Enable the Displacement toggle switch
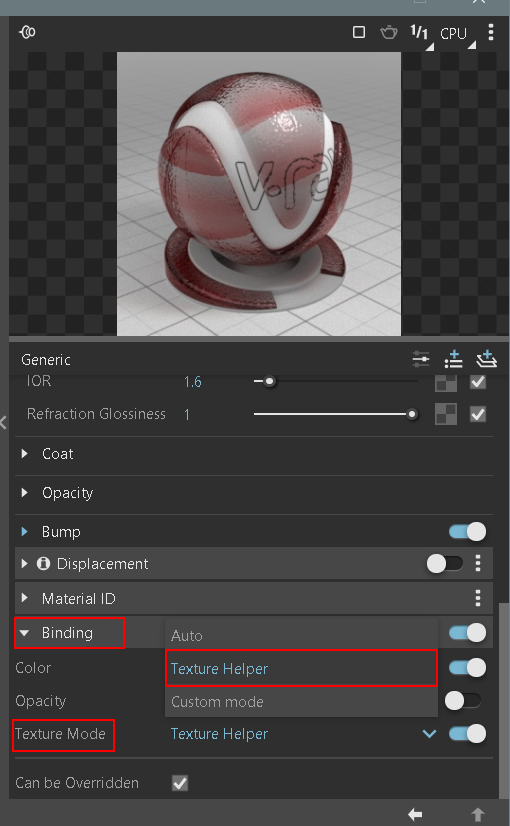Viewport: 510px width, 826px height. pos(445,564)
